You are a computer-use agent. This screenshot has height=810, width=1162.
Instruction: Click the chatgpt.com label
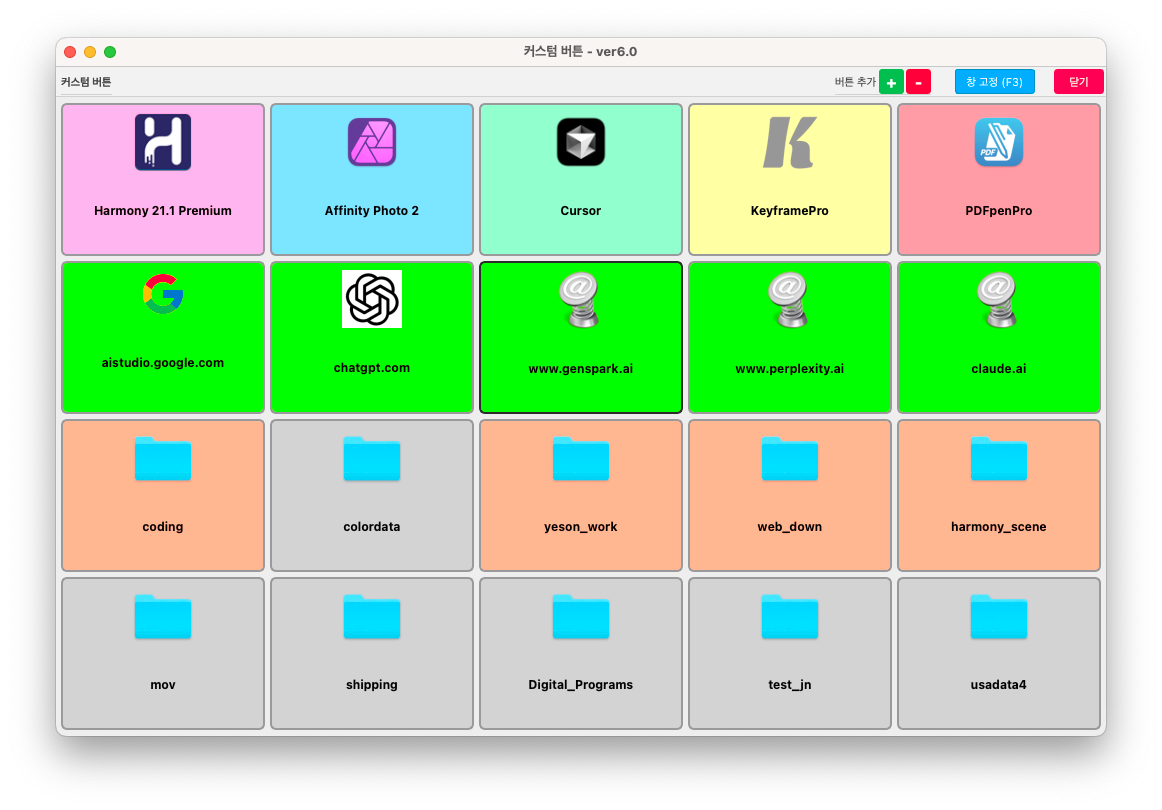pos(372,368)
